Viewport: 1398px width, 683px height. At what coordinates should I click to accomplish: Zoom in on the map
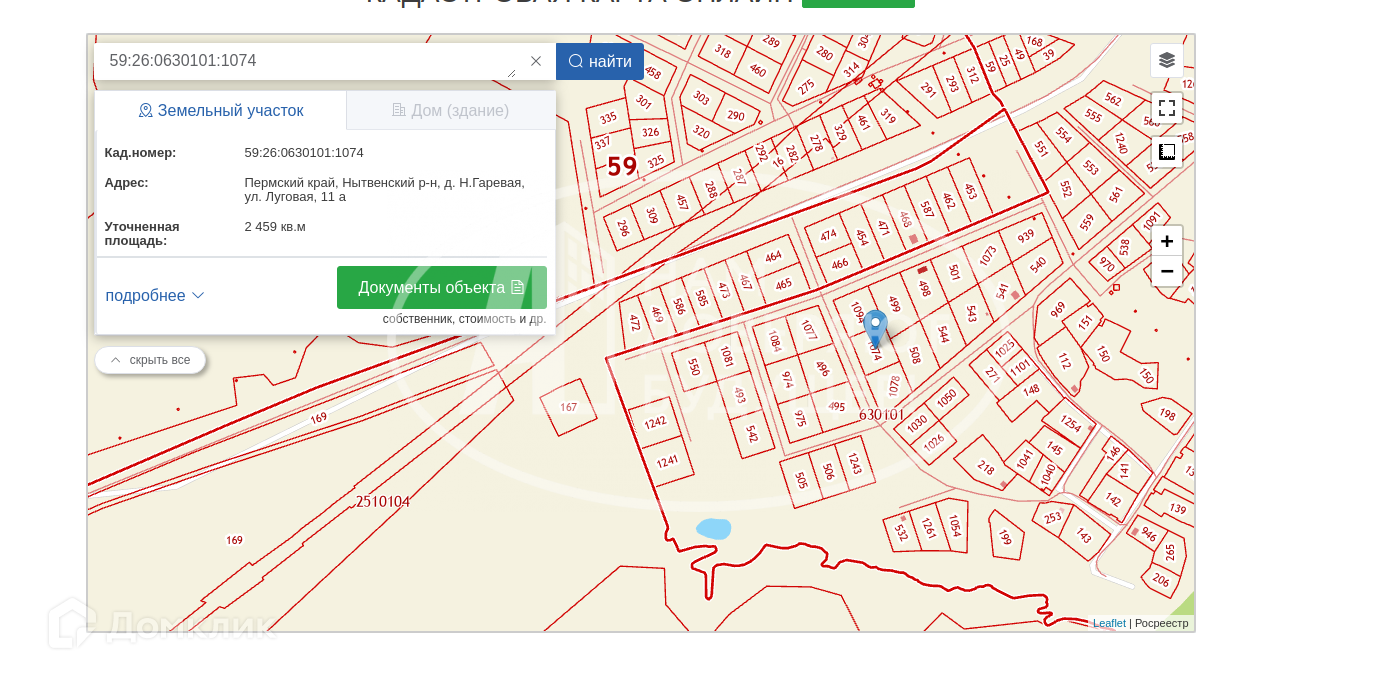click(1166, 241)
